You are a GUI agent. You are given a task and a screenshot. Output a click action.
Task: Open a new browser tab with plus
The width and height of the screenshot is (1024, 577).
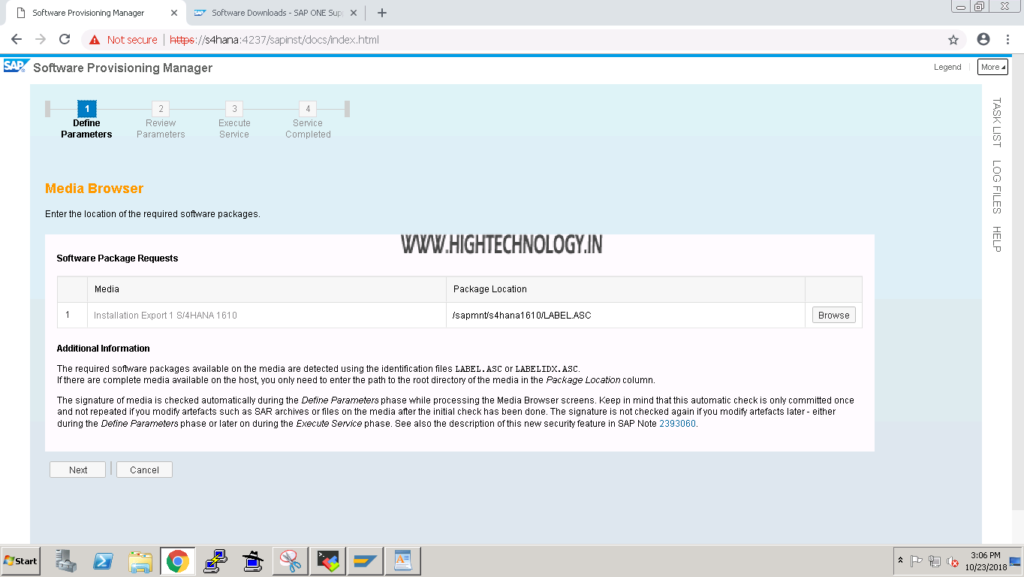[382, 12]
